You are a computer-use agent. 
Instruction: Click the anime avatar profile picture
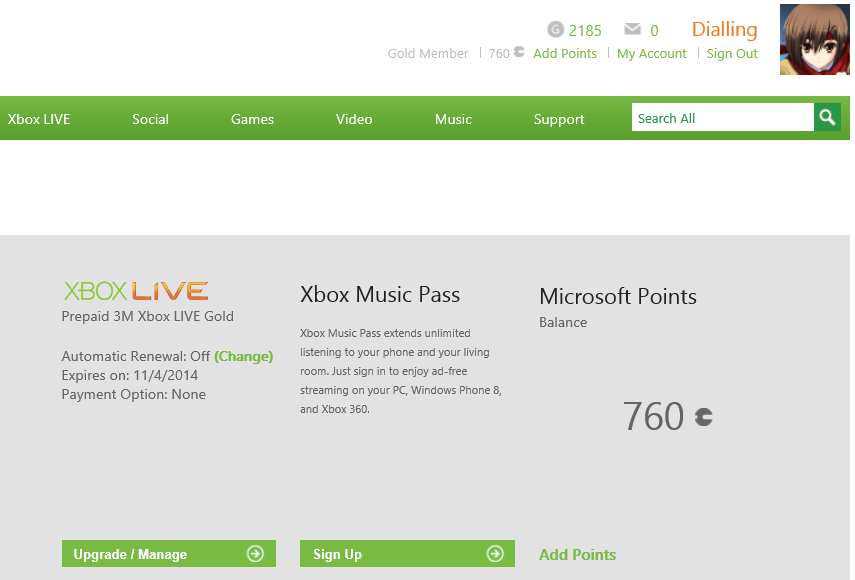(815, 40)
